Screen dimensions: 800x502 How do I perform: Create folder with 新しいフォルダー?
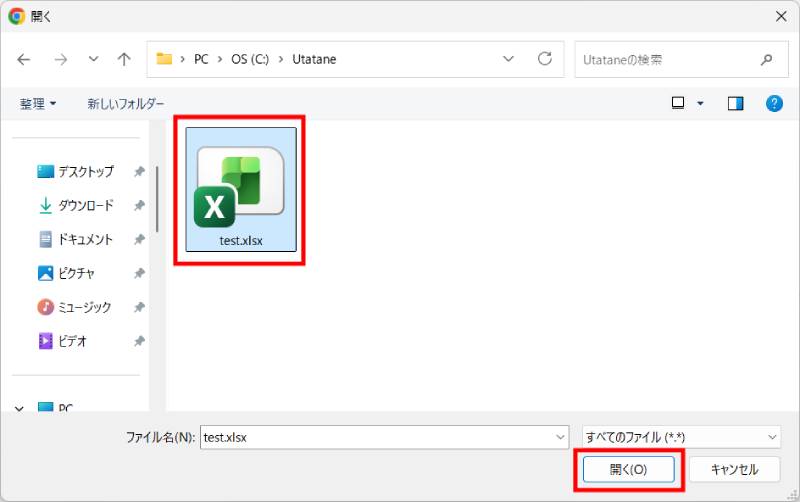click(126, 104)
